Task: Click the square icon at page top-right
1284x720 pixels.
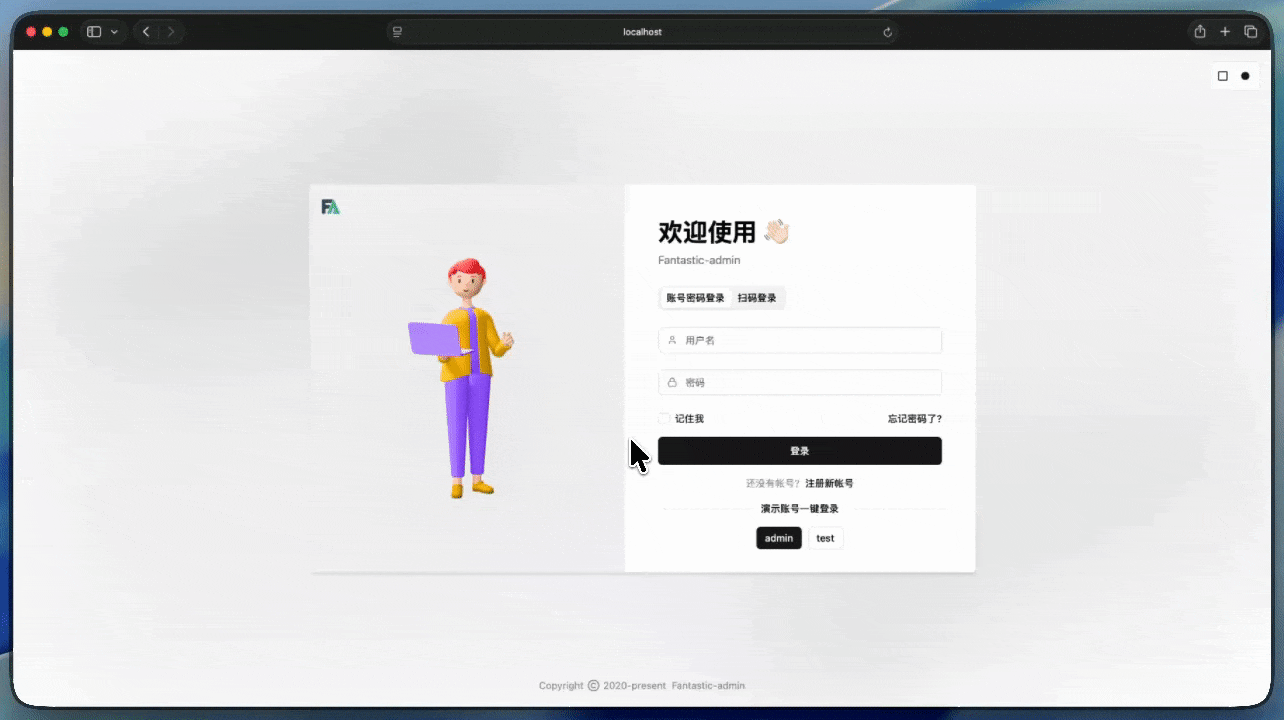Action: pyautogui.click(x=1222, y=76)
